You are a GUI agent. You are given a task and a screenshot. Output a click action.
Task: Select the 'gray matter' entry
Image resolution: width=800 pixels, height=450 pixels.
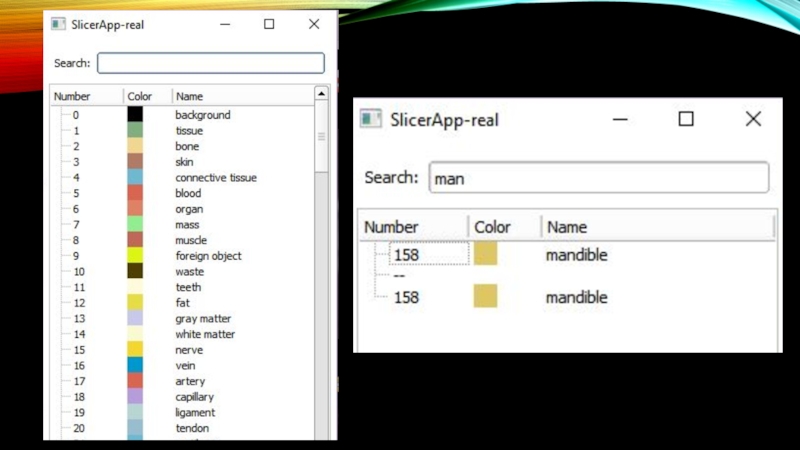[x=203, y=319]
